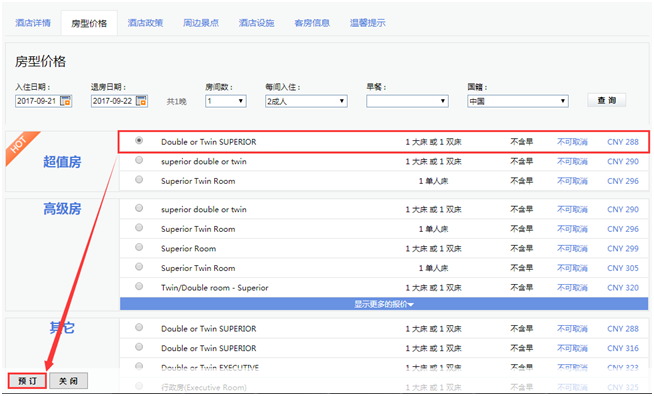
Task: Click 不可取消 link in Superior Room row
Action: pyautogui.click(x=572, y=249)
